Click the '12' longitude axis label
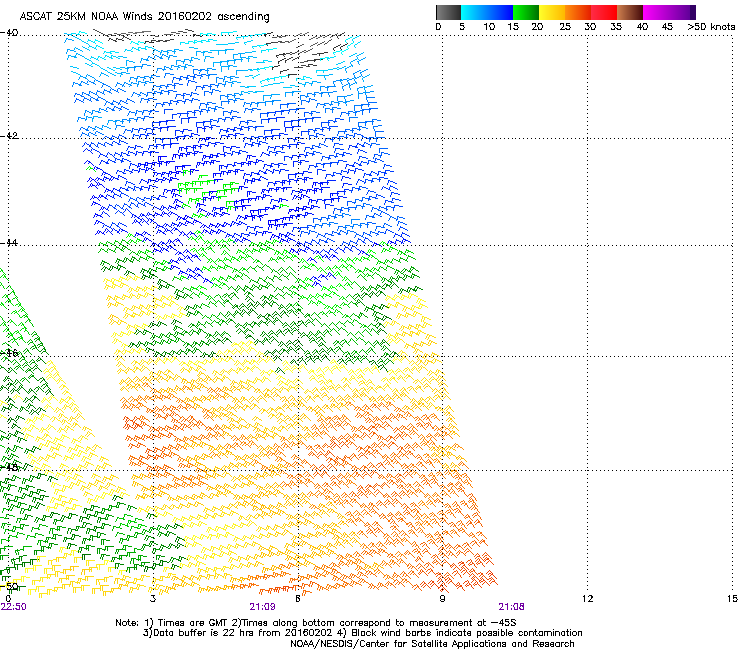The width and height of the screenshot is (740, 650). (587, 599)
